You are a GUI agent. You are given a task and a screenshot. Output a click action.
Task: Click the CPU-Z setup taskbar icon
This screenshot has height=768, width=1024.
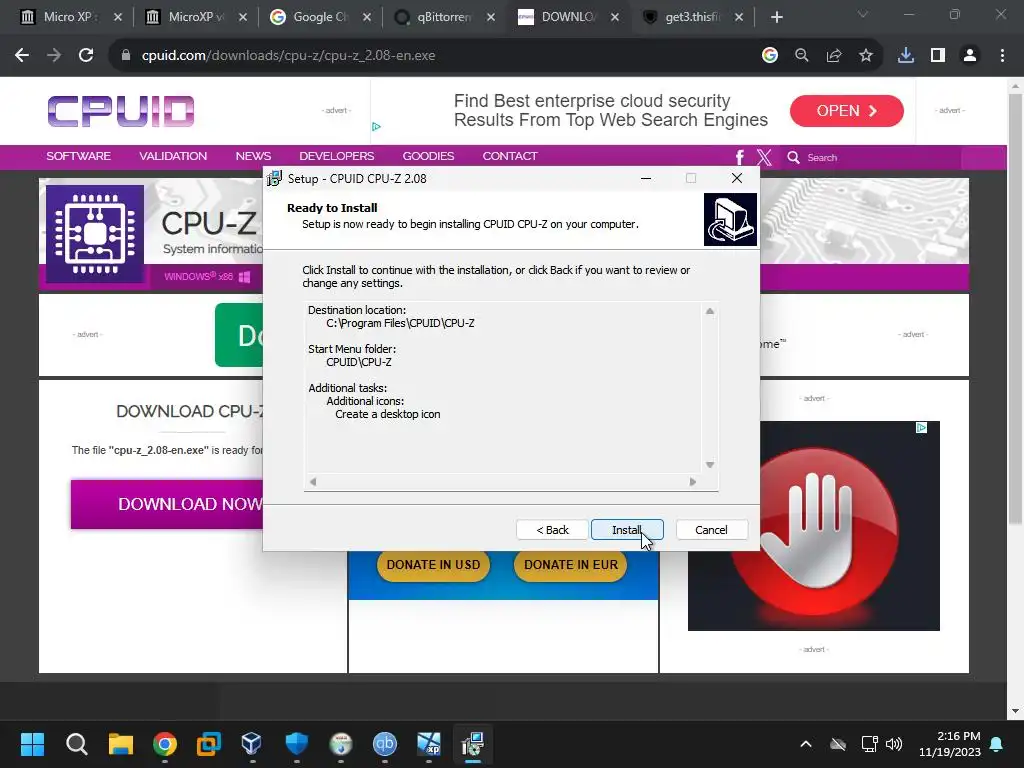(473, 744)
